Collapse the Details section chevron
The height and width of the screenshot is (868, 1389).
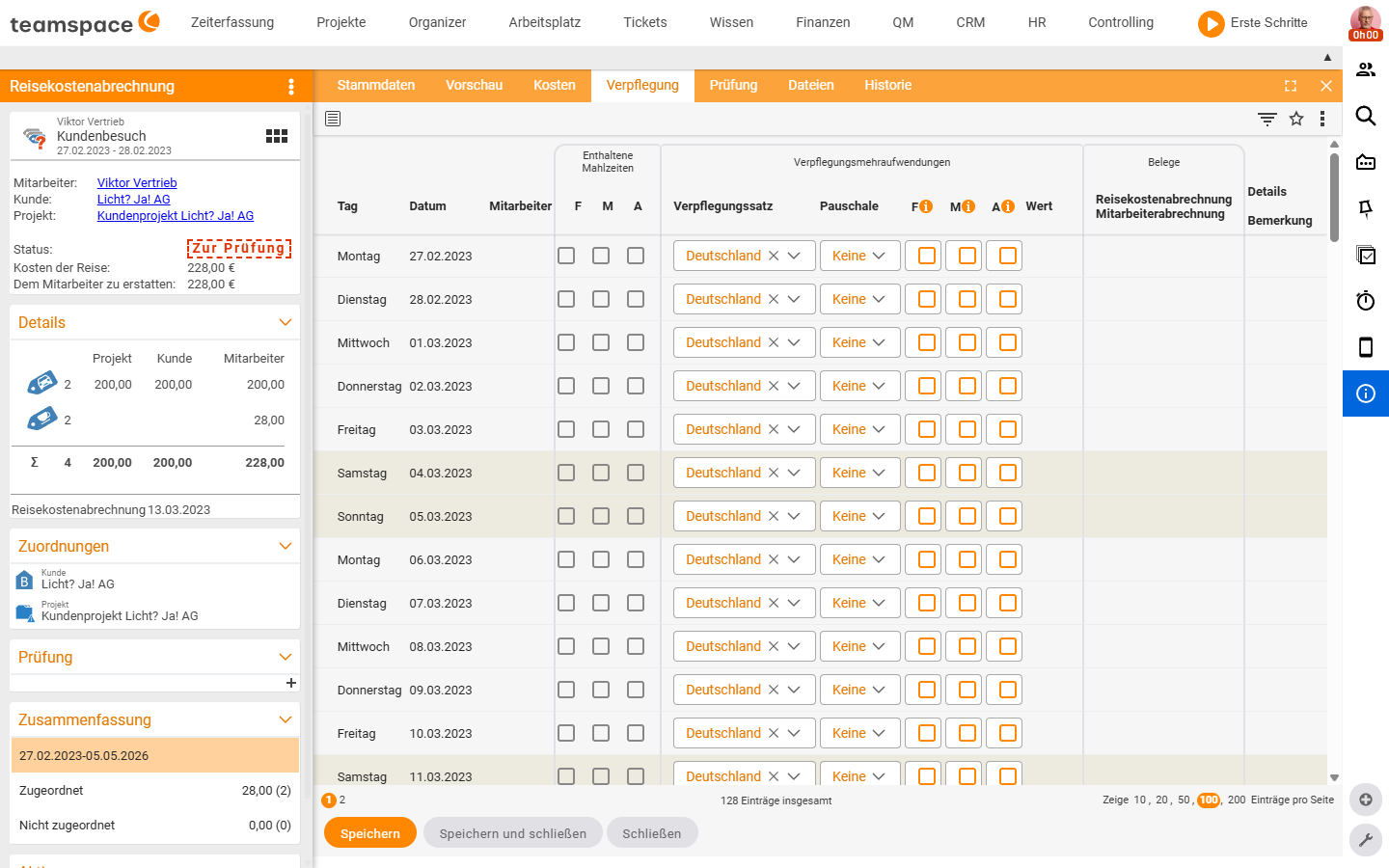(x=286, y=322)
